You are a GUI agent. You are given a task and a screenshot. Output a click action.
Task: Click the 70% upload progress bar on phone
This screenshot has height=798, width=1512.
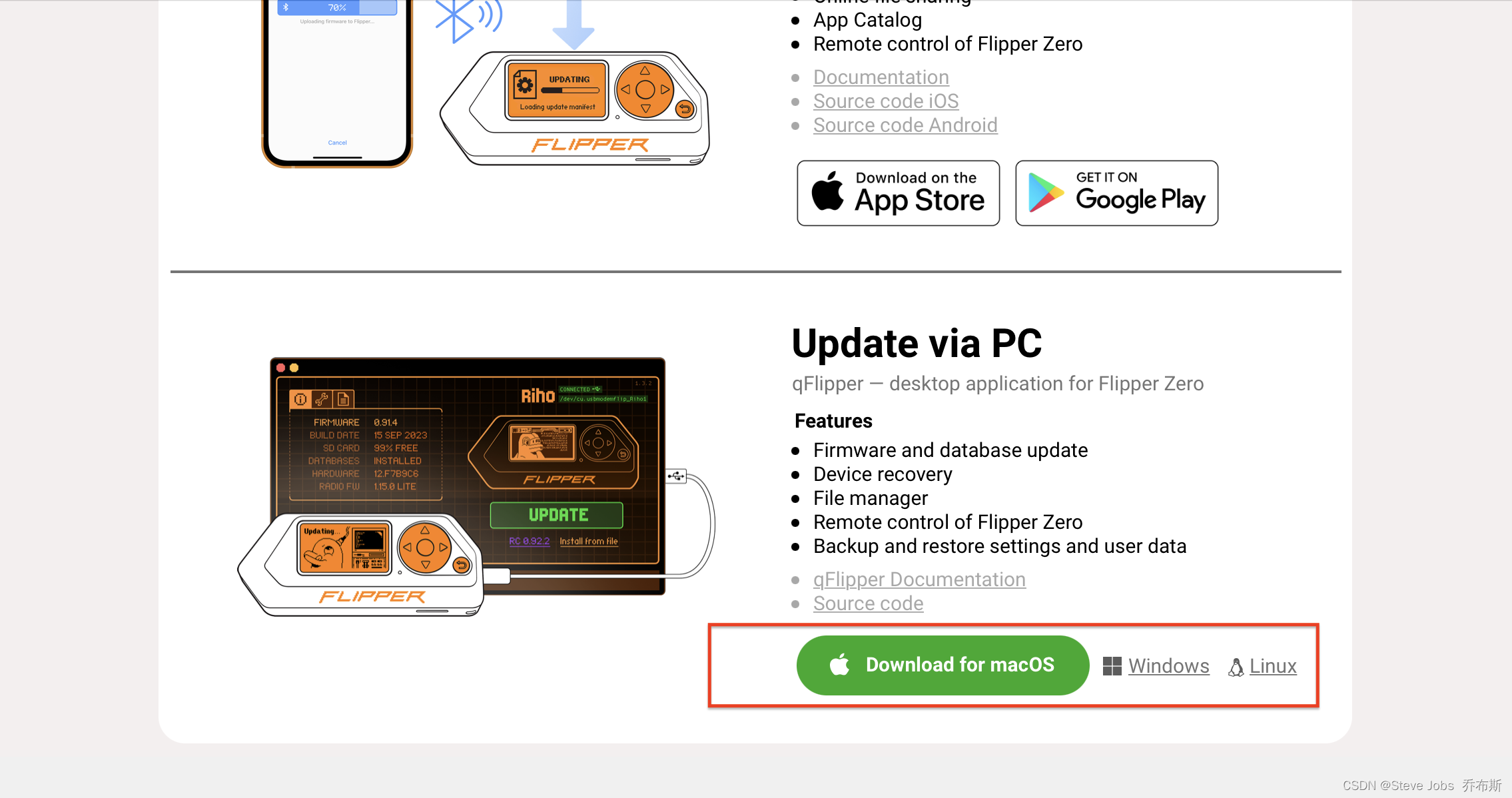pos(337,7)
